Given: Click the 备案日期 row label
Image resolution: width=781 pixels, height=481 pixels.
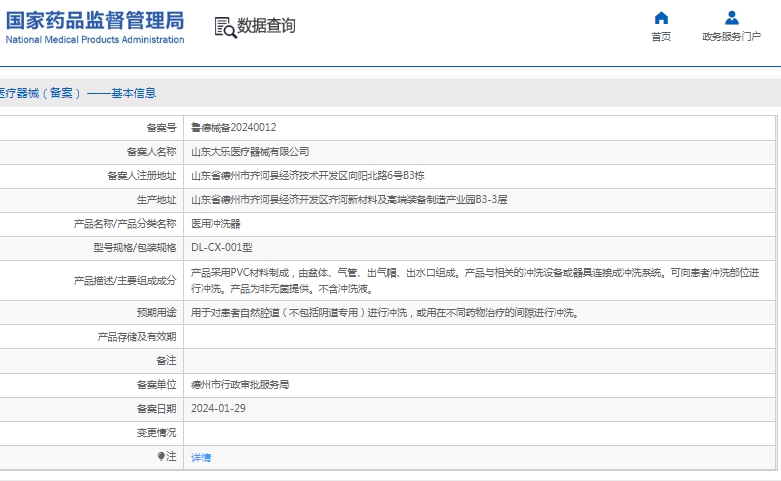Looking at the screenshot, I should pyautogui.click(x=156, y=409).
